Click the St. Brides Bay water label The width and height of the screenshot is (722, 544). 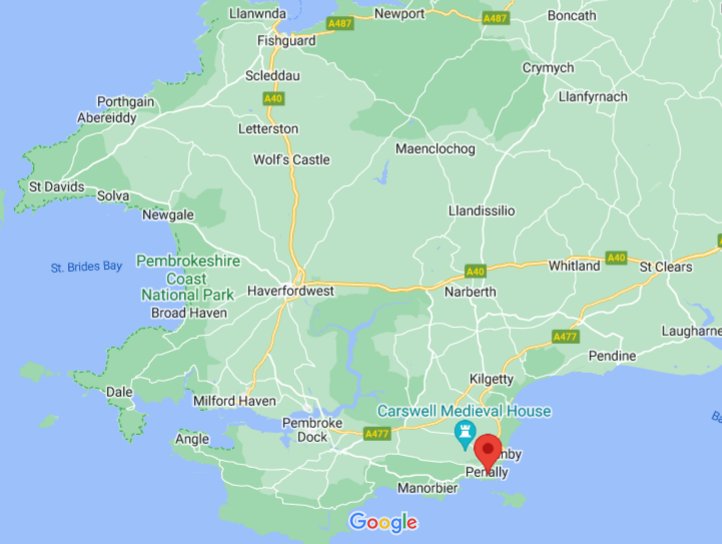[x=86, y=267]
